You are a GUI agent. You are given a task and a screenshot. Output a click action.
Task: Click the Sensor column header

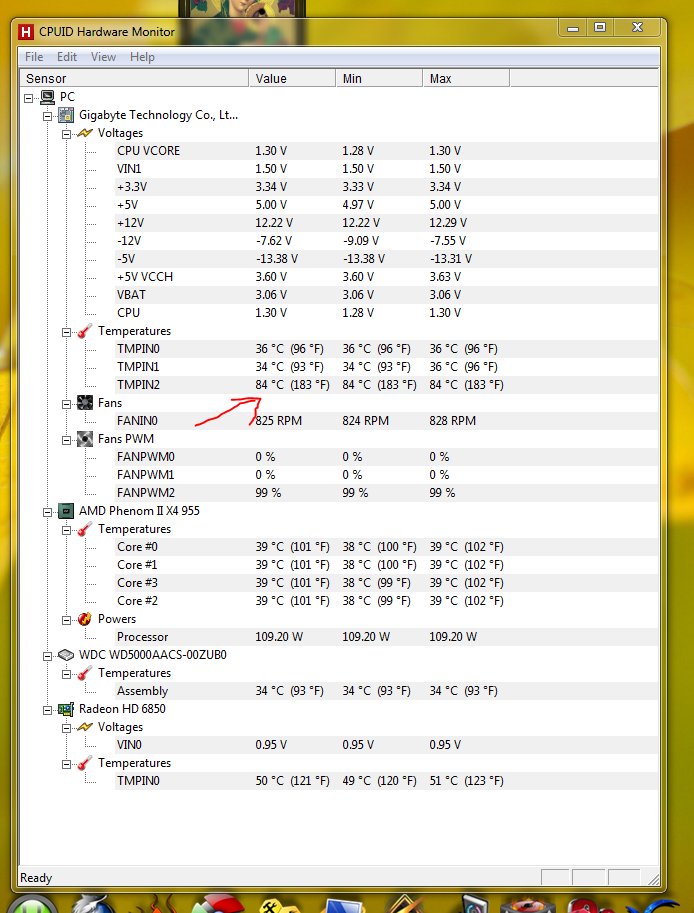click(134, 79)
